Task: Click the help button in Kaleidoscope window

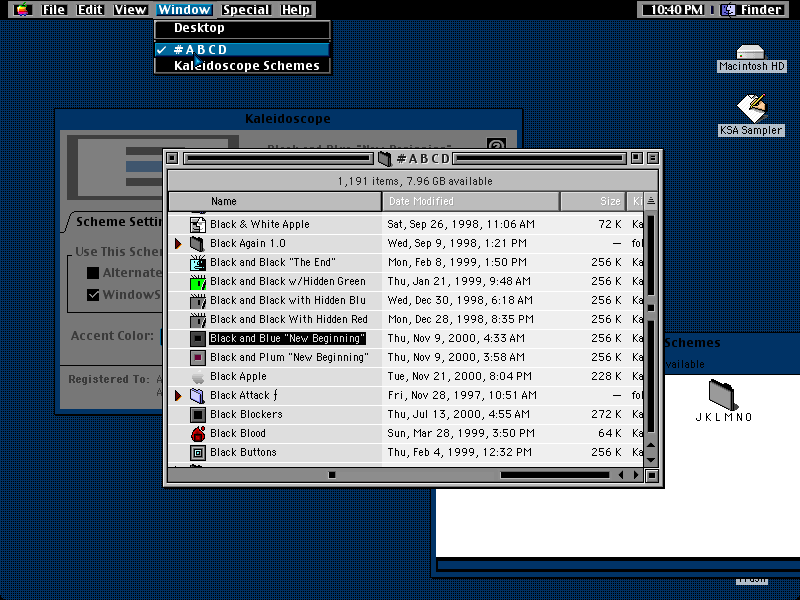Action: pos(496,144)
